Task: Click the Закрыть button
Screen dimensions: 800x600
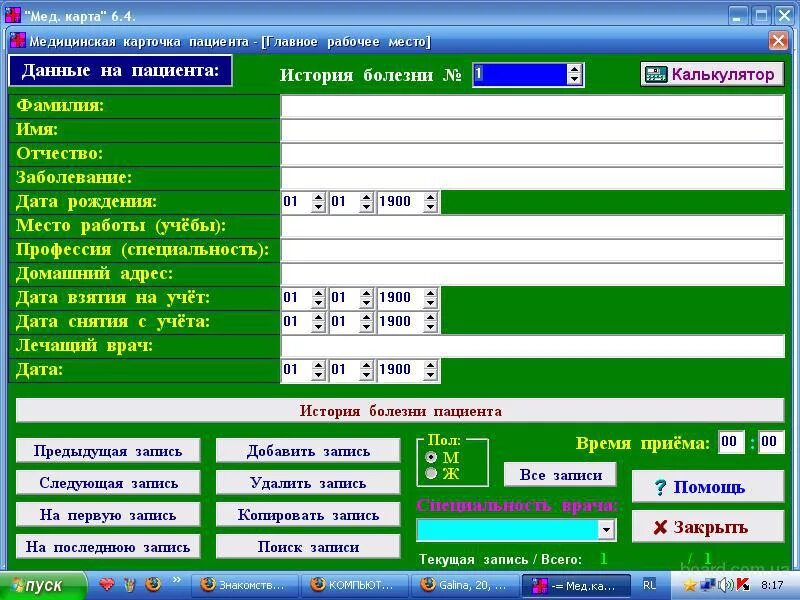Action: point(708,527)
